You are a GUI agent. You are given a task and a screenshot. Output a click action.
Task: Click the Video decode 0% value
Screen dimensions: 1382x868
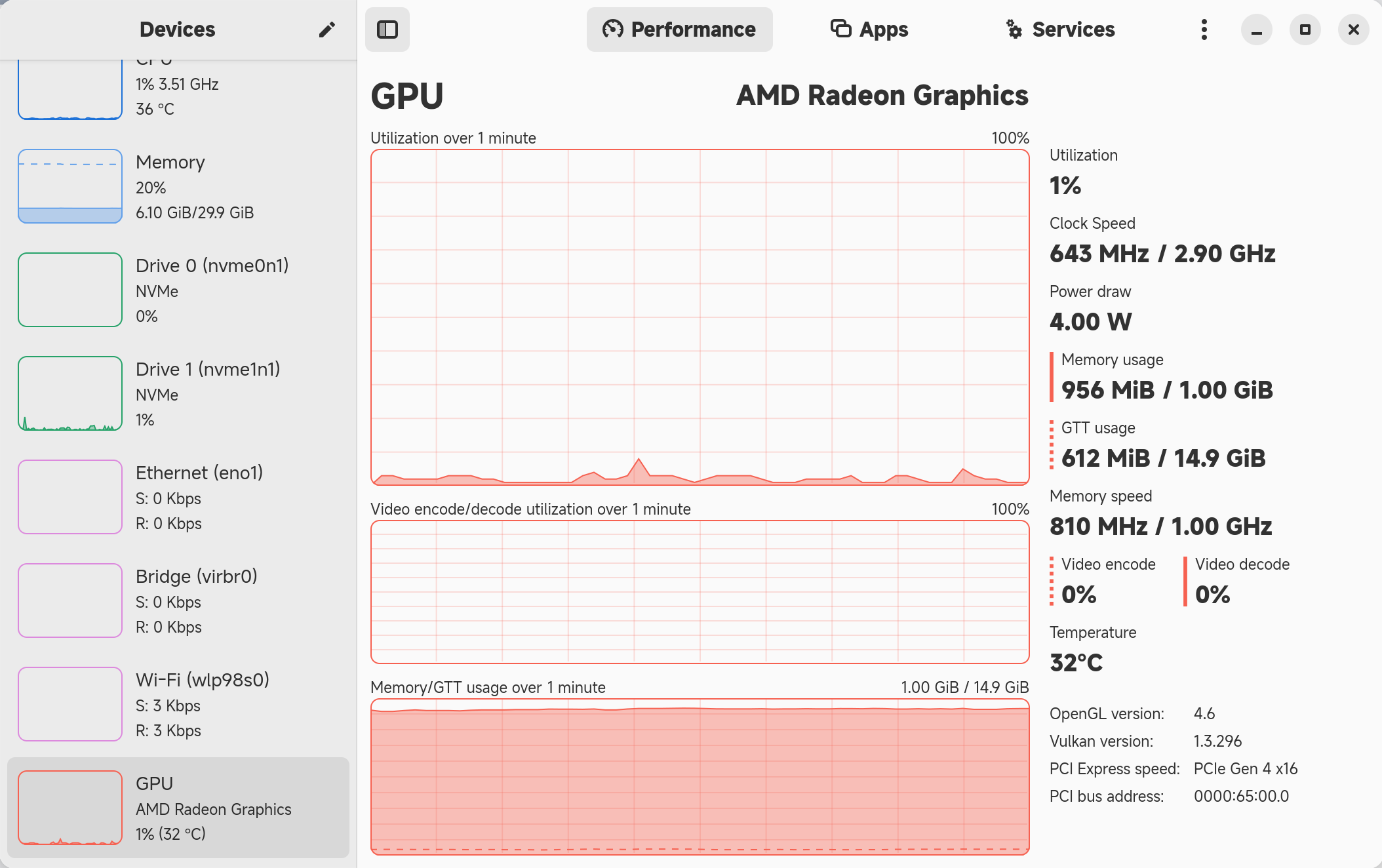(1212, 595)
